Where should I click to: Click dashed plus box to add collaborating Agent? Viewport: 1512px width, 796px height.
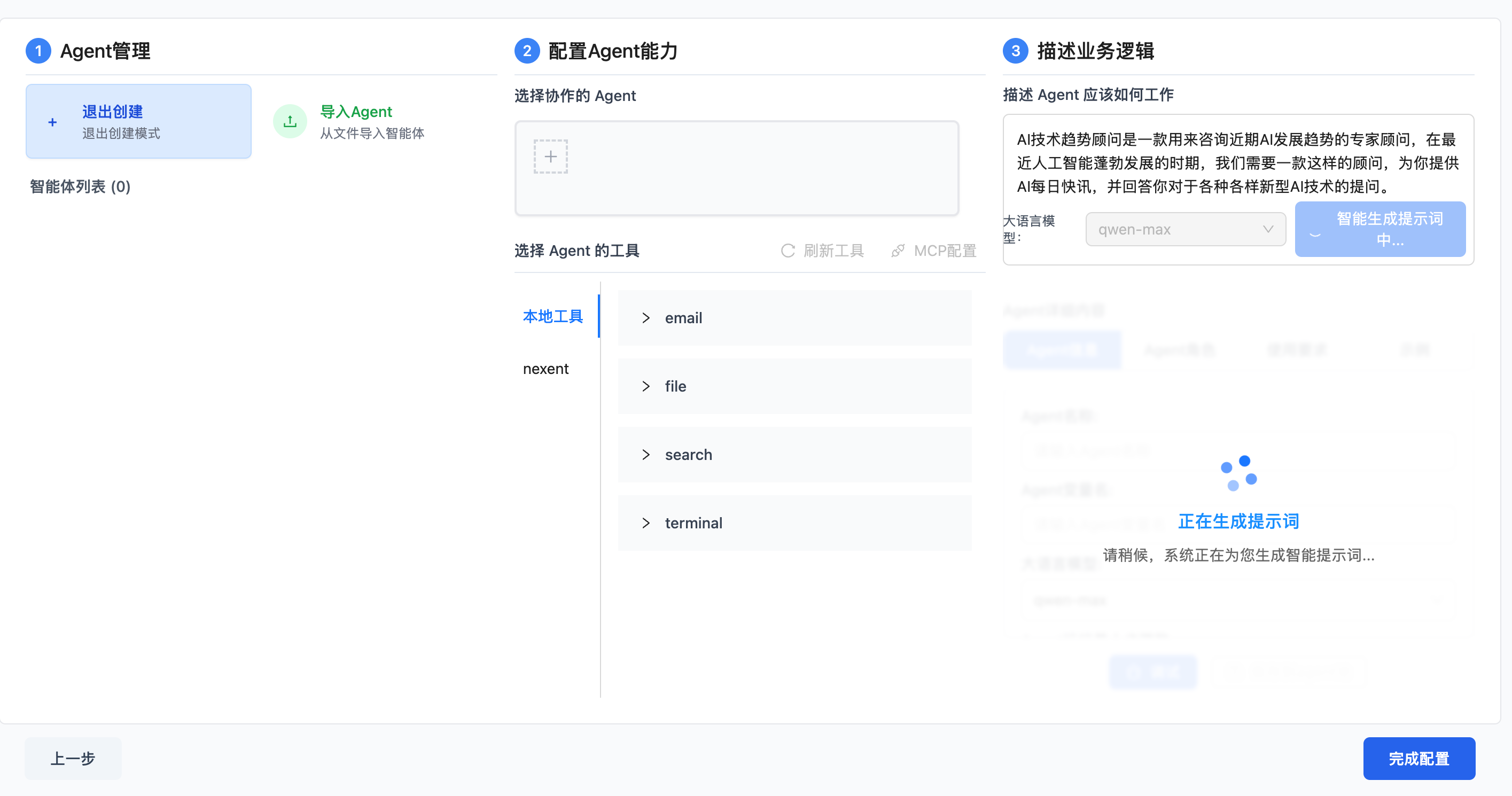tap(550, 157)
